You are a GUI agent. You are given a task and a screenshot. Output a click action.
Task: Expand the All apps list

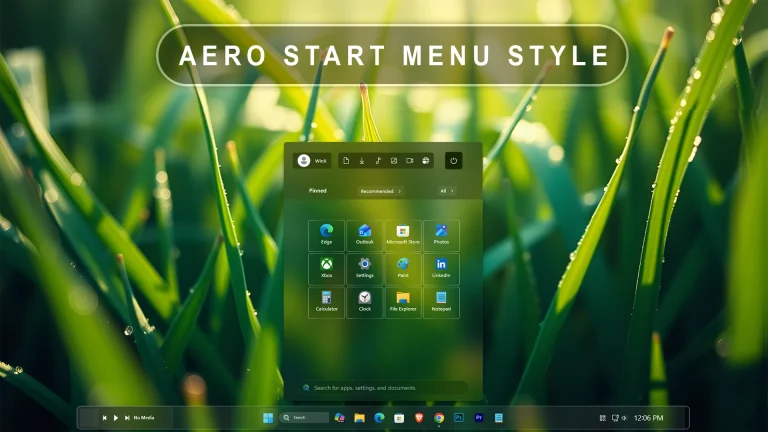447,191
